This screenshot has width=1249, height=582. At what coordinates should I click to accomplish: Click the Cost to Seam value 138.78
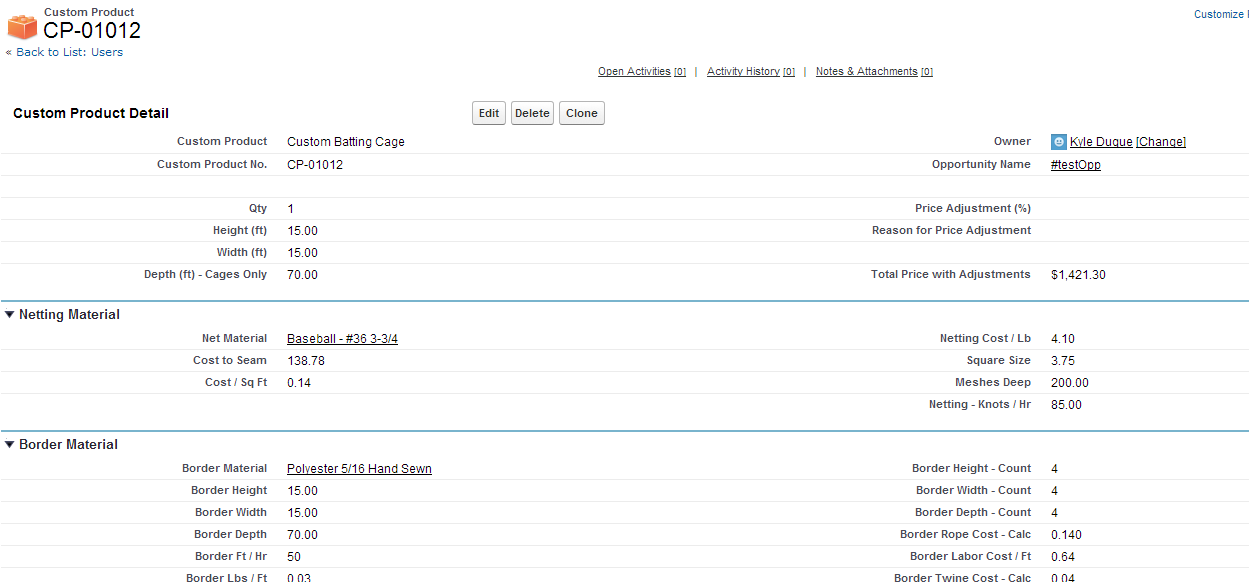pos(306,360)
